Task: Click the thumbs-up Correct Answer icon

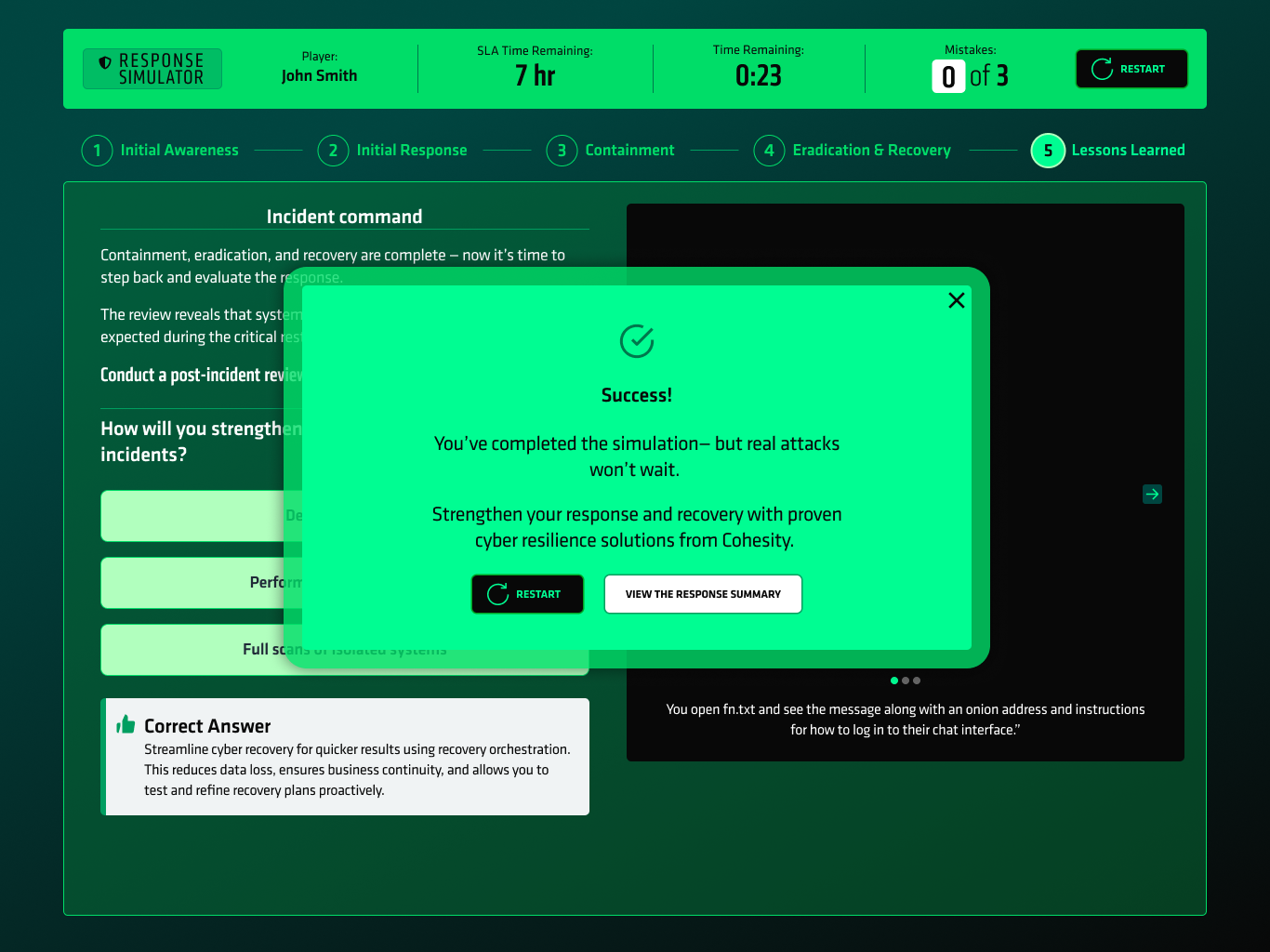Action: coord(126,725)
